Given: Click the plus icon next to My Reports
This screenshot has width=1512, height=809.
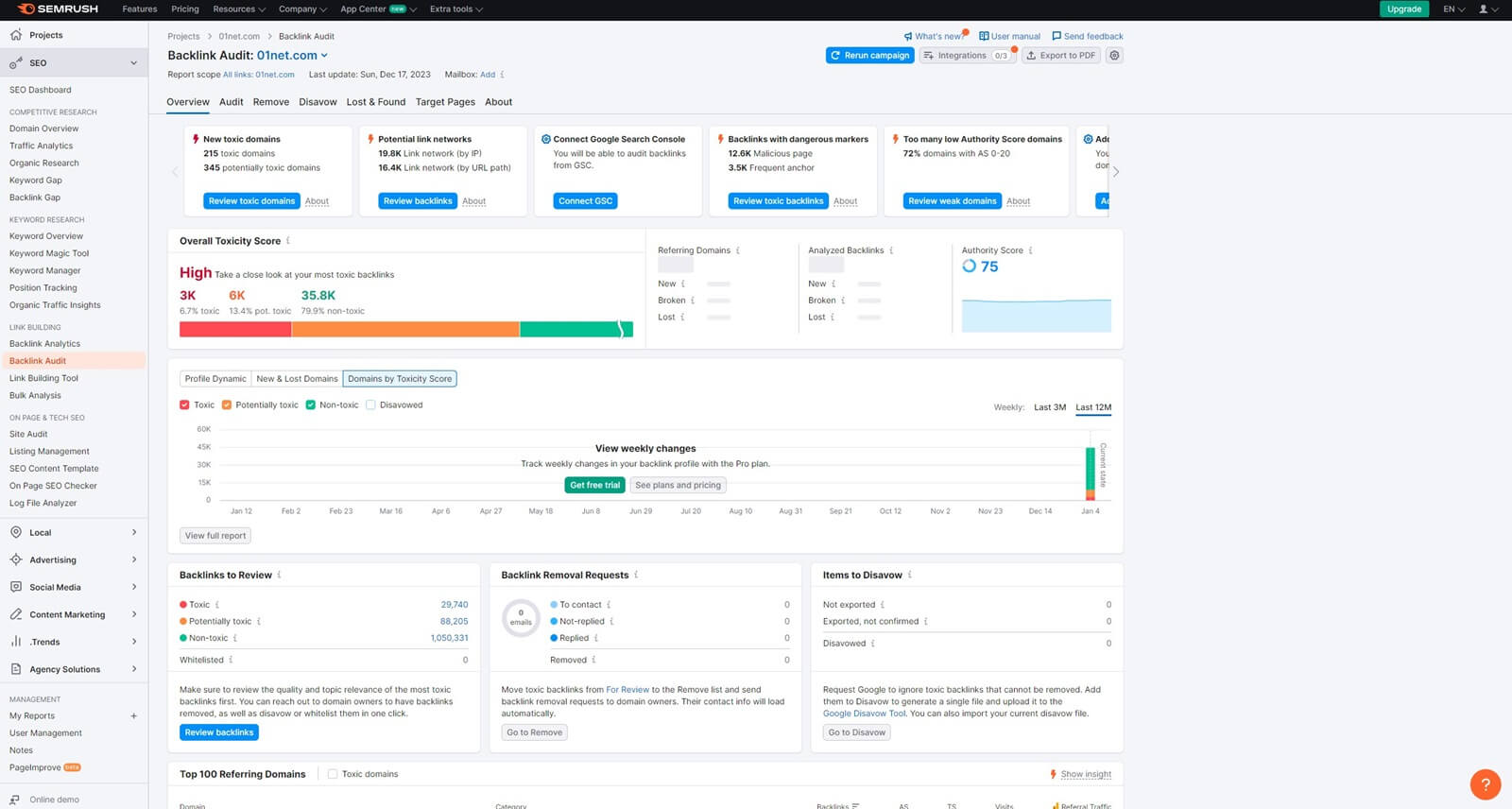Looking at the screenshot, I should tap(133, 716).
